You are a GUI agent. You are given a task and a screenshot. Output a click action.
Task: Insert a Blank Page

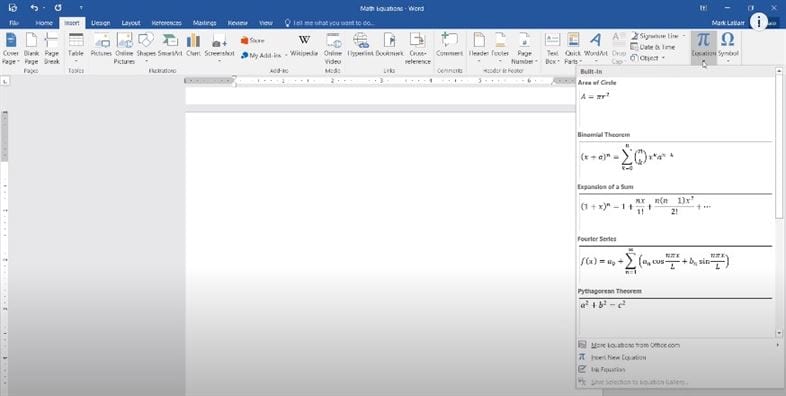point(31,49)
